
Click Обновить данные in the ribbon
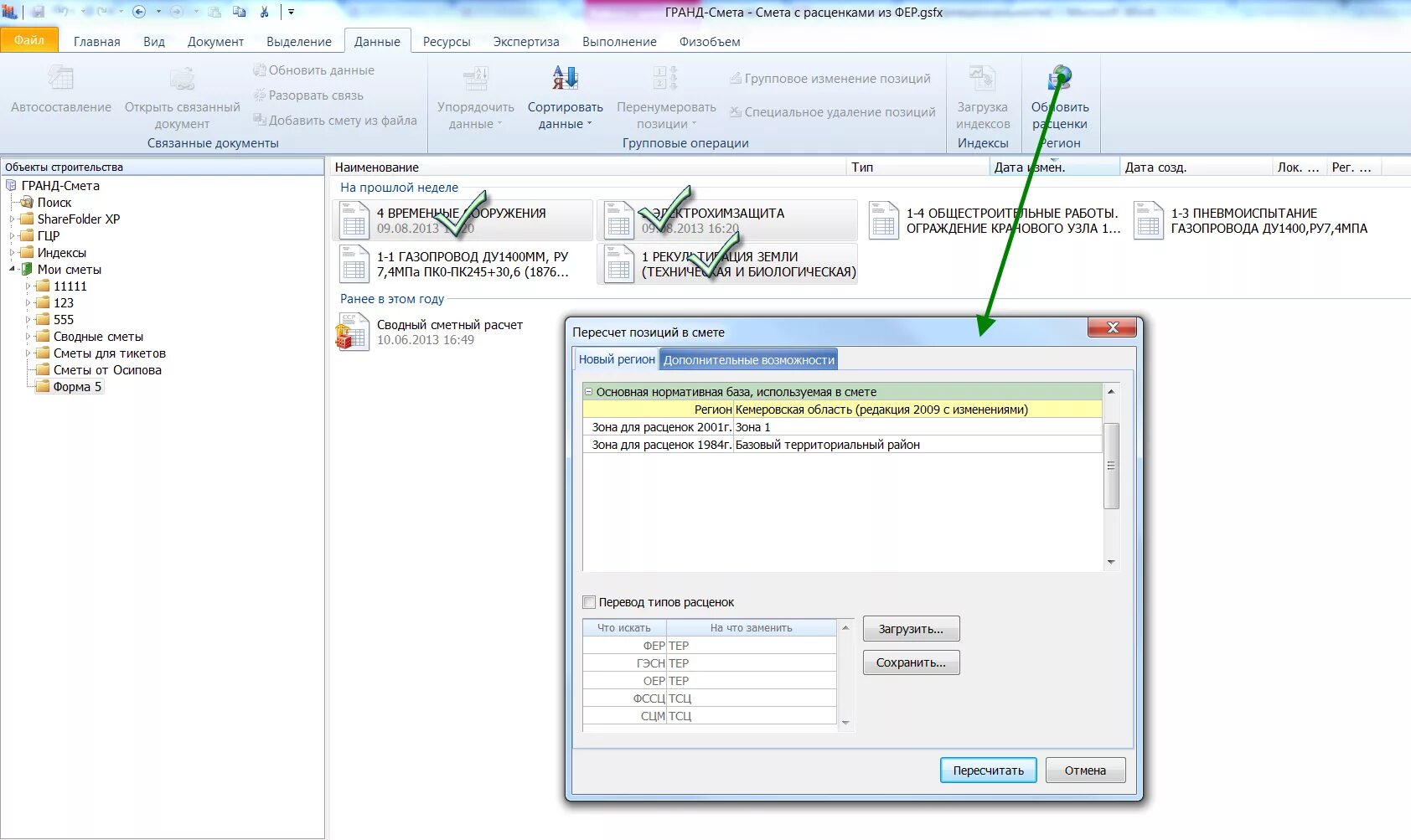tap(314, 70)
